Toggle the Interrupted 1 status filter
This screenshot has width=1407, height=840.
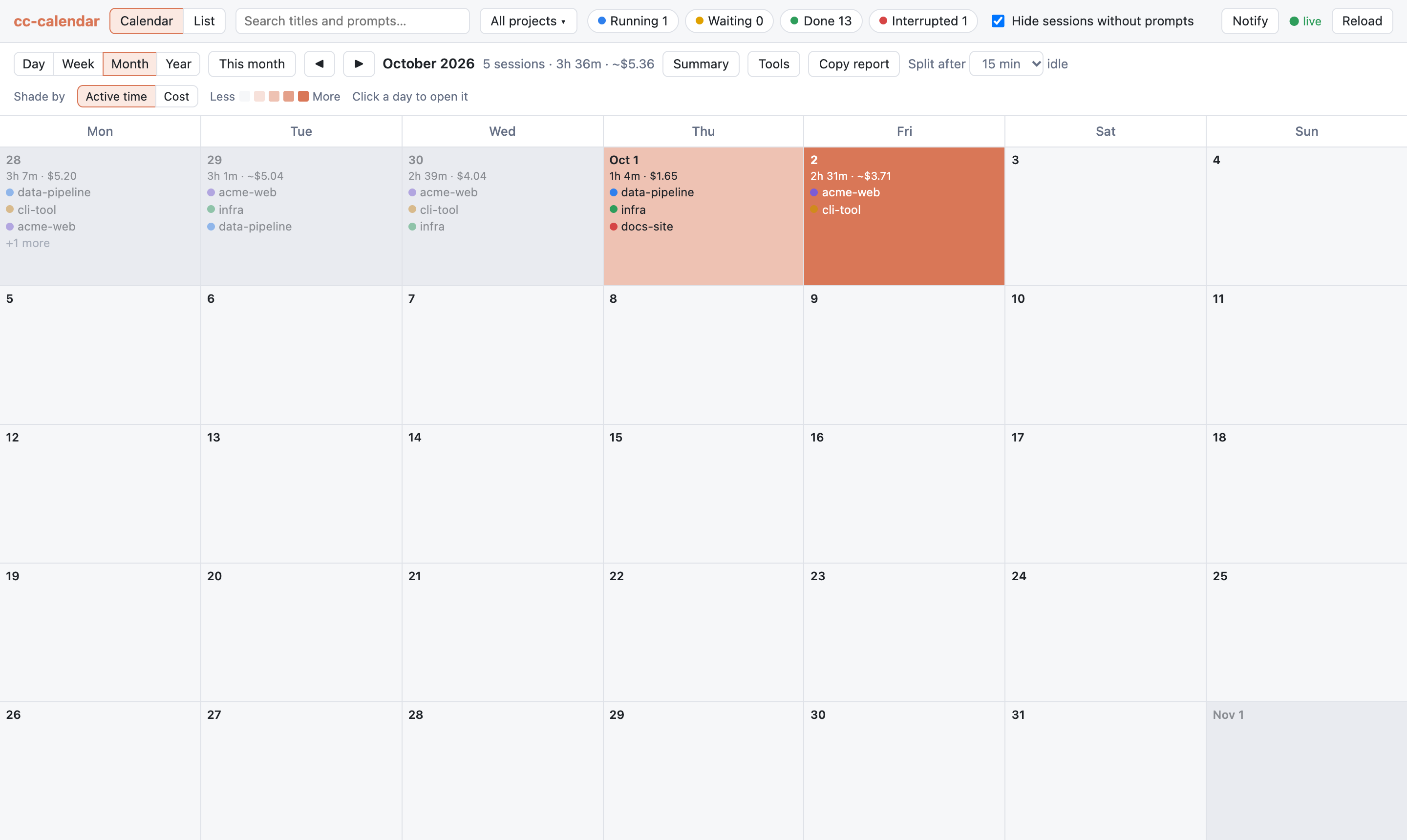point(923,21)
